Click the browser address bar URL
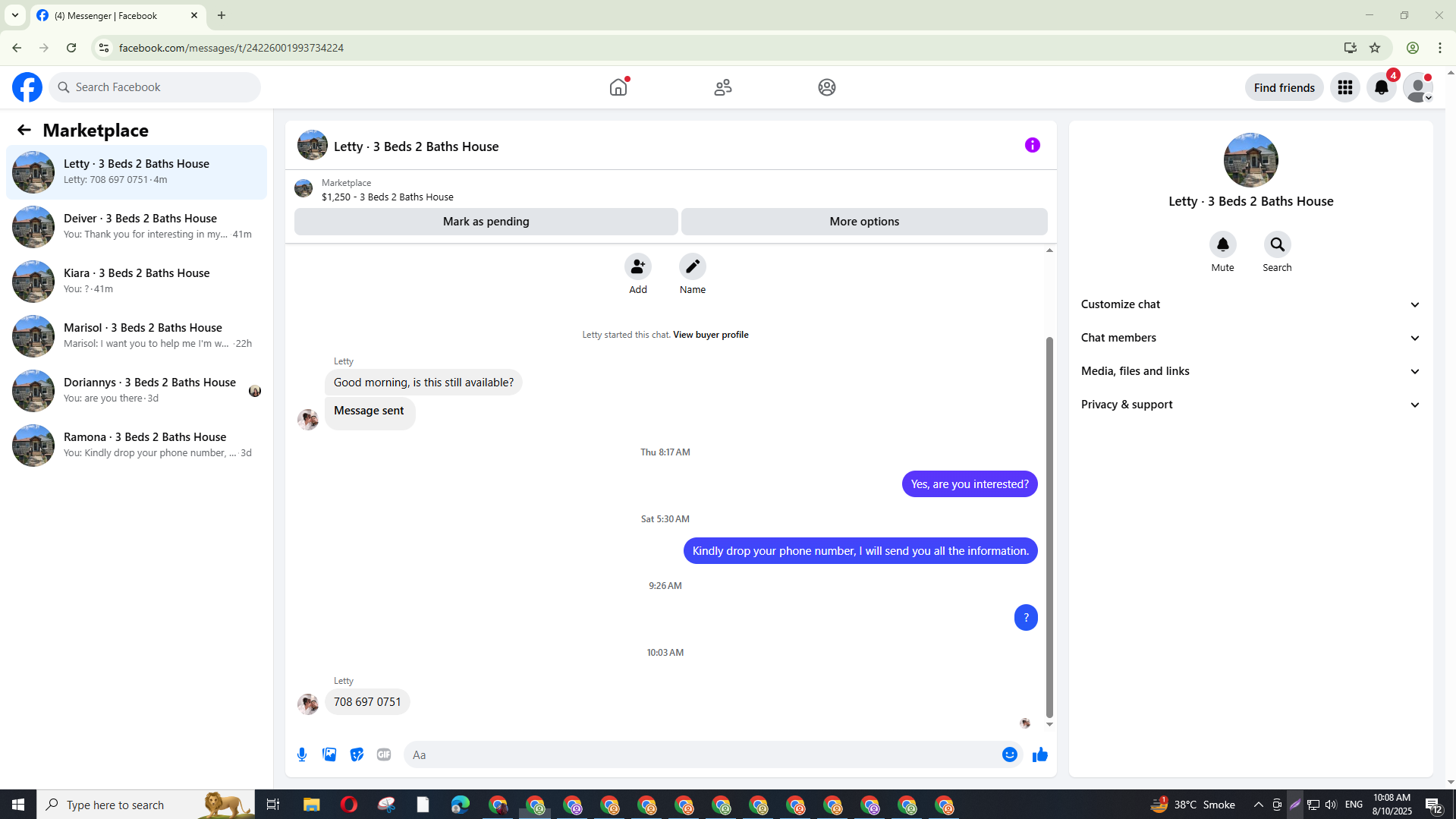The width and height of the screenshot is (1456, 819). (x=231, y=48)
